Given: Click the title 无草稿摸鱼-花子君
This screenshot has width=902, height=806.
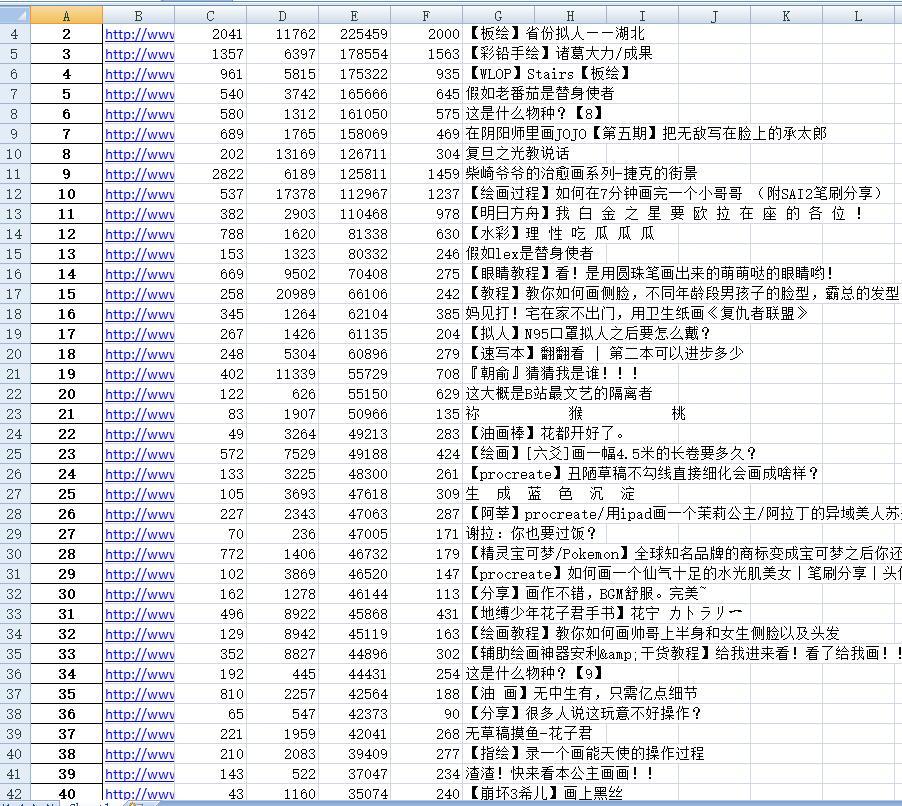Looking at the screenshot, I should coord(528,734).
